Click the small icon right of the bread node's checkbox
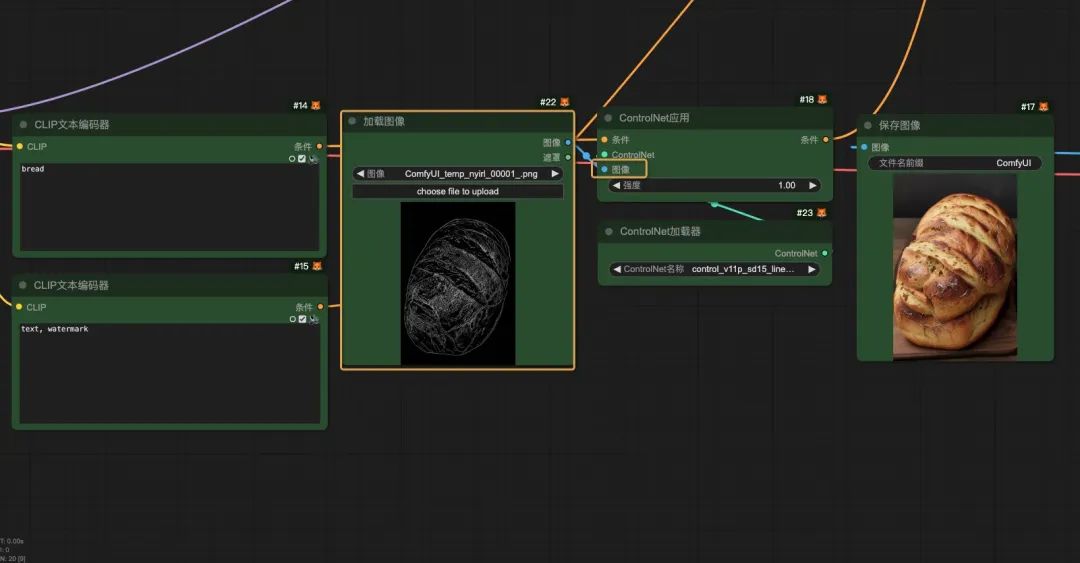The width and height of the screenshot is (1080, 563). (x=313, y=159)
